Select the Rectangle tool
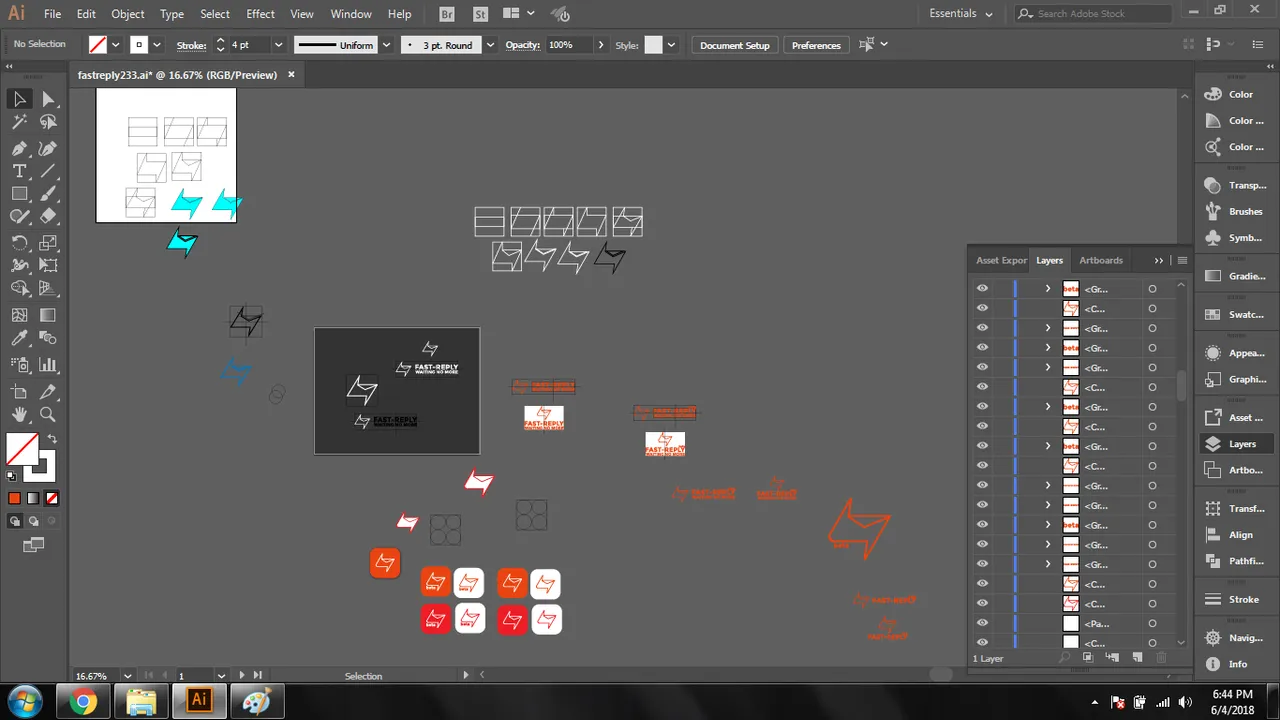Viewport: 1280px width, 720px height. (x=19, y=194)
